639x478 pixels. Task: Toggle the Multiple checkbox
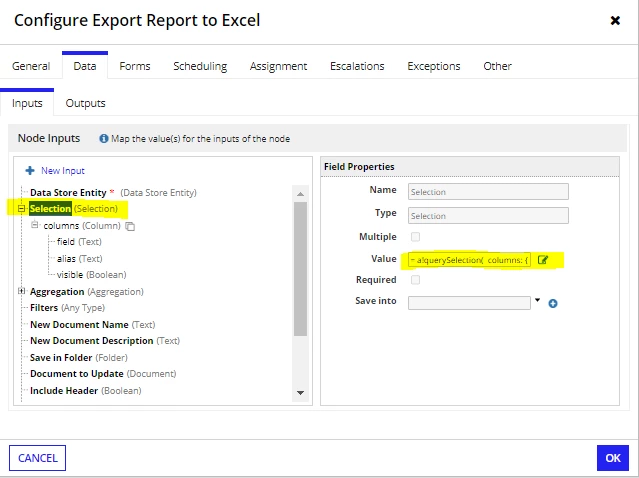[415, 237]
